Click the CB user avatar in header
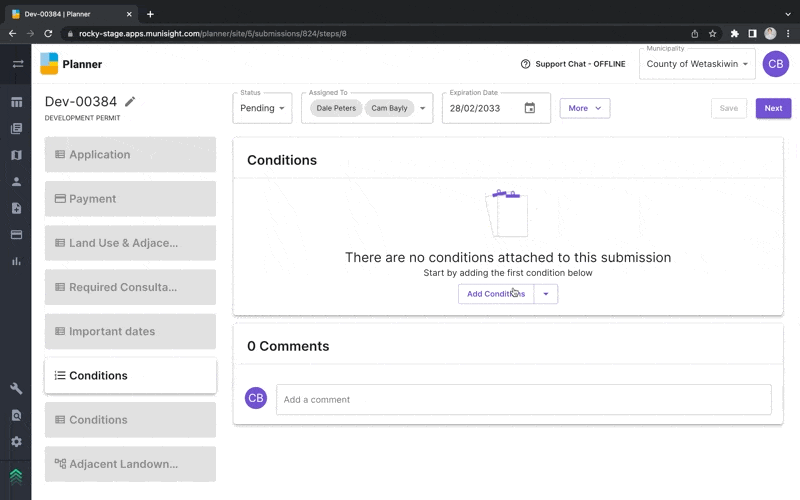 click(x=775, y=64)
